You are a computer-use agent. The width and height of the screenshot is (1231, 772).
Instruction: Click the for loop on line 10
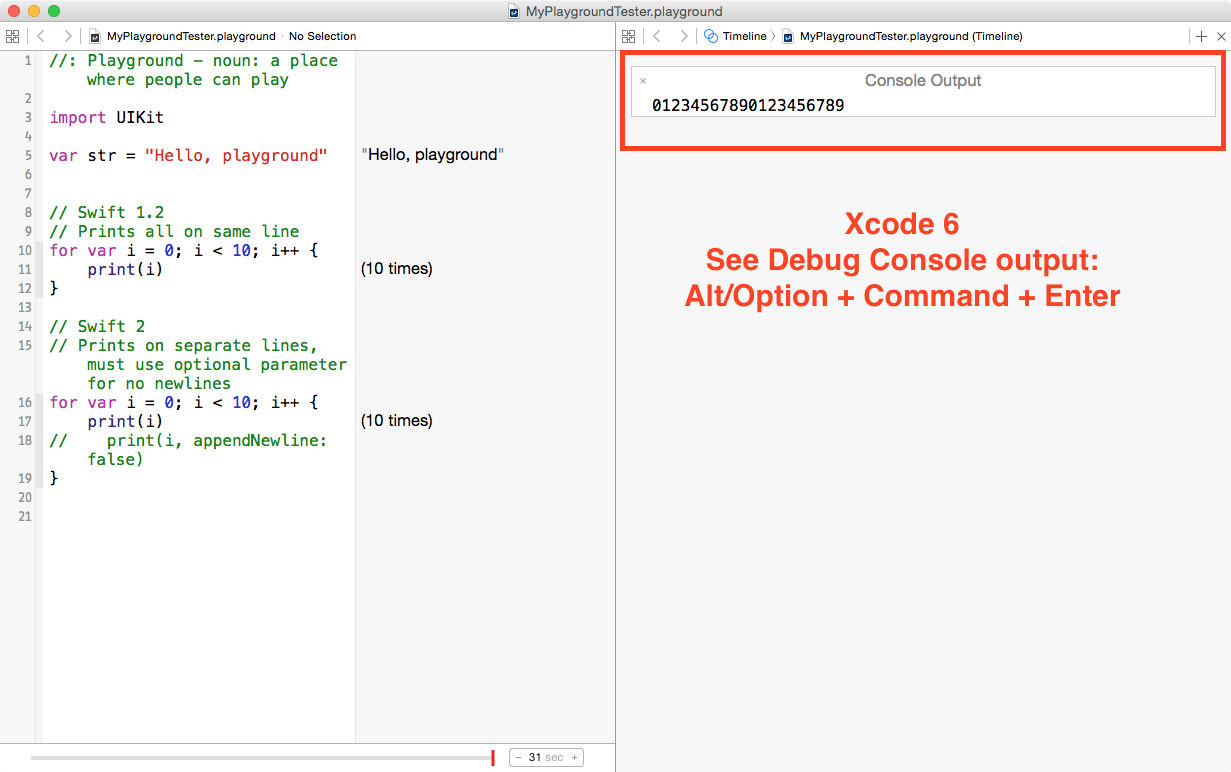tap(184, 250)
